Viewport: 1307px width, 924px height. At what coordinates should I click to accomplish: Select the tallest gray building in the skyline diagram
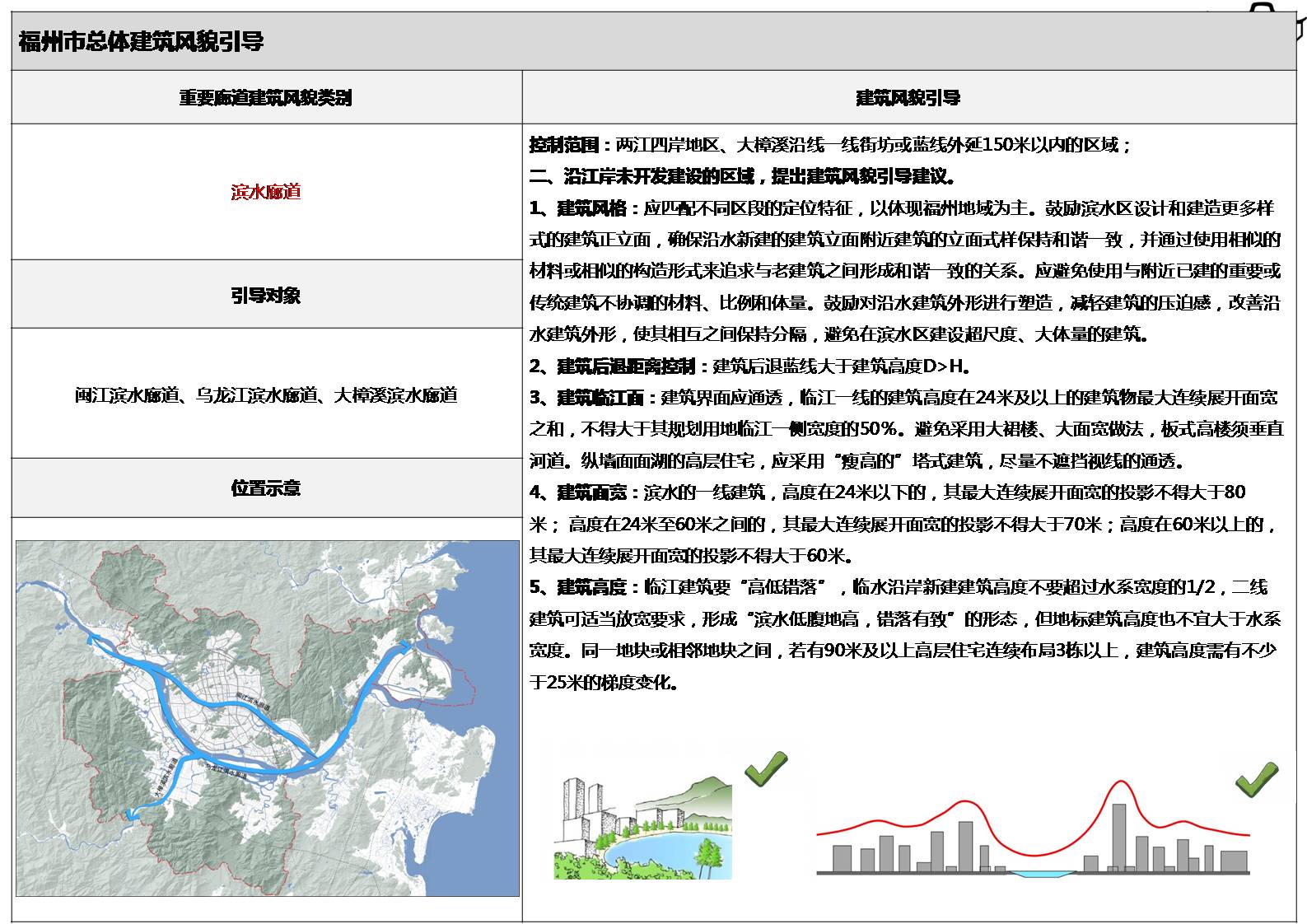1118,836
